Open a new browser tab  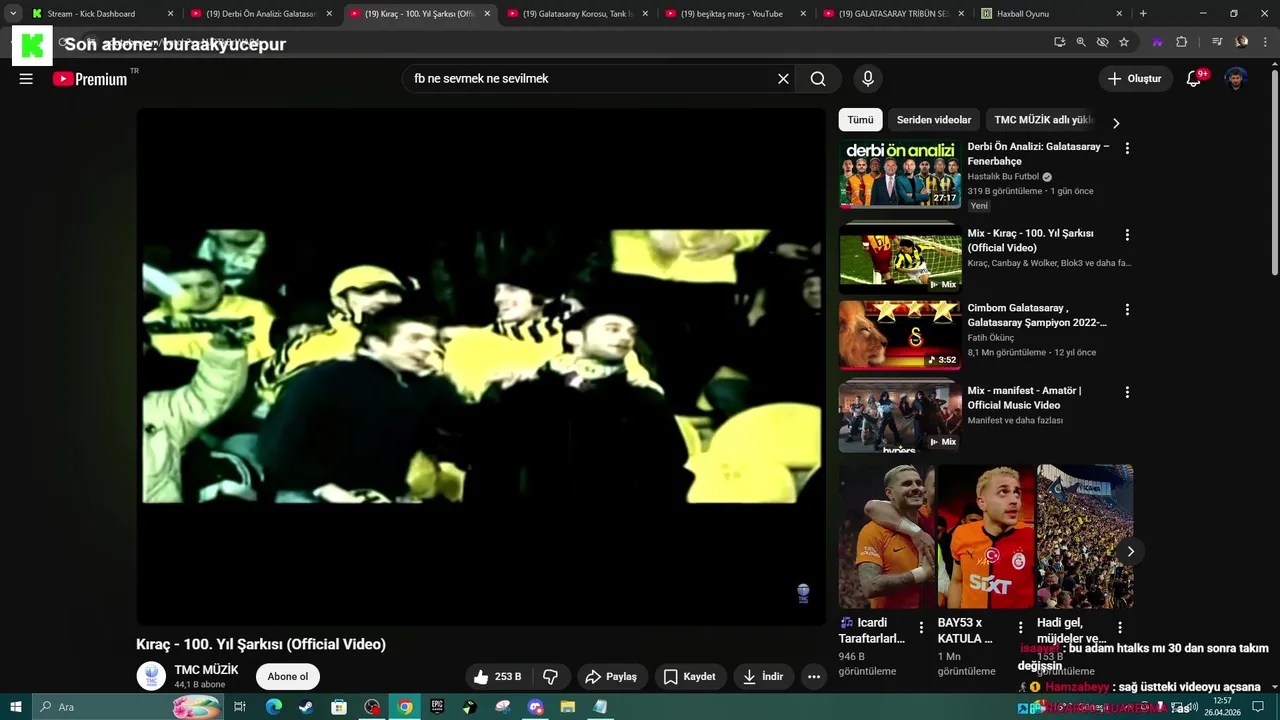point(1143,14)
